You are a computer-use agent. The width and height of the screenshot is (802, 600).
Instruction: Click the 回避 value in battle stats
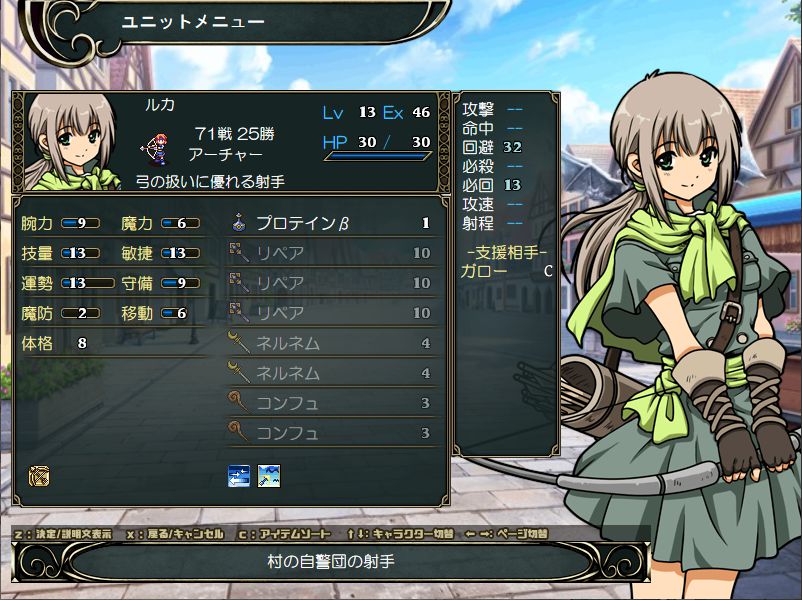[x=512, y=147]
